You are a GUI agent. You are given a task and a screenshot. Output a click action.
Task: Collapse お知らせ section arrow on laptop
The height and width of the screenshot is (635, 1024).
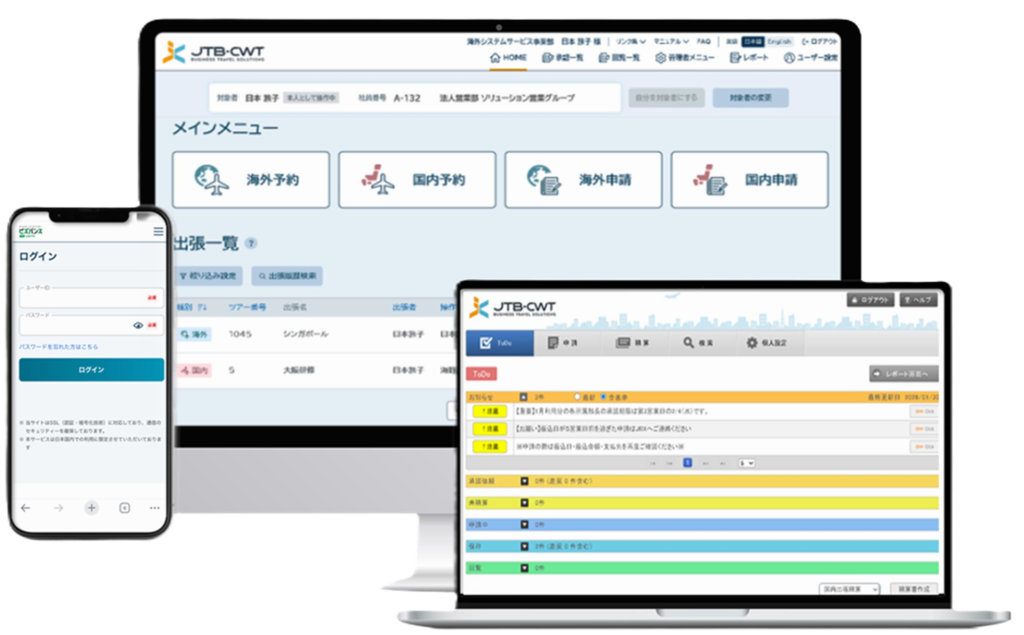523,397
